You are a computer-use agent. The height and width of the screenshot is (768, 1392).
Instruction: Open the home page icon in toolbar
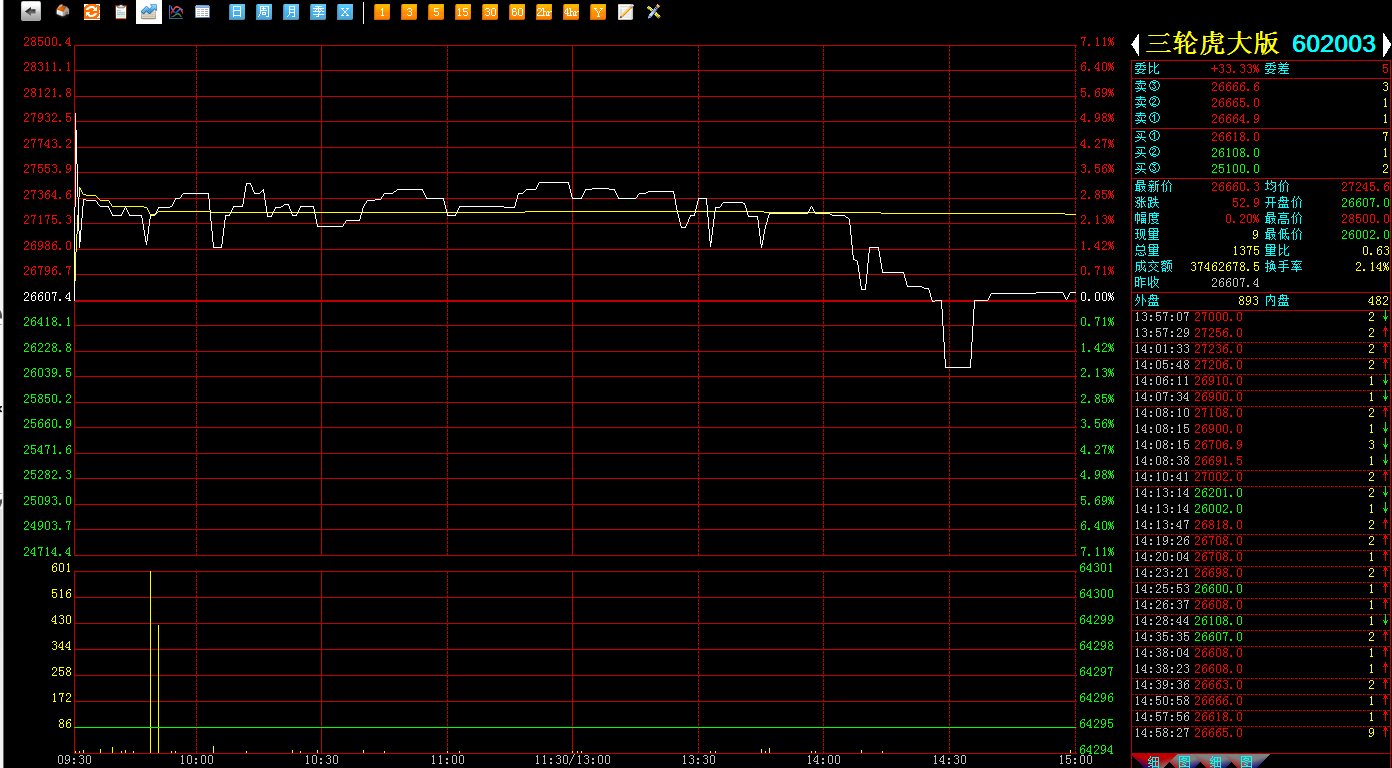tap(62, 12)
